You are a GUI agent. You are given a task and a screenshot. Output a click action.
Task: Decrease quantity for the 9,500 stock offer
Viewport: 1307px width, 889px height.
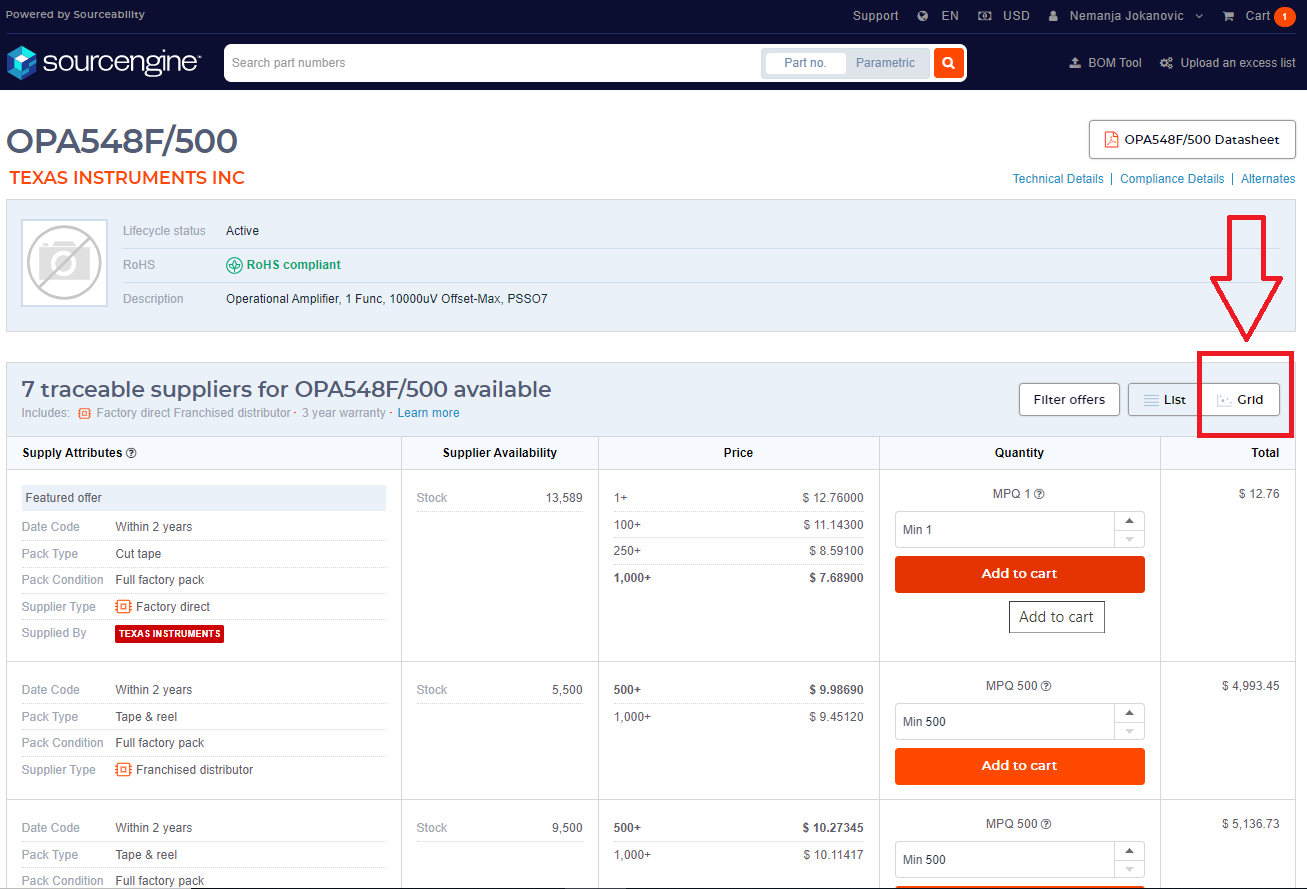tap(1129, 869)
